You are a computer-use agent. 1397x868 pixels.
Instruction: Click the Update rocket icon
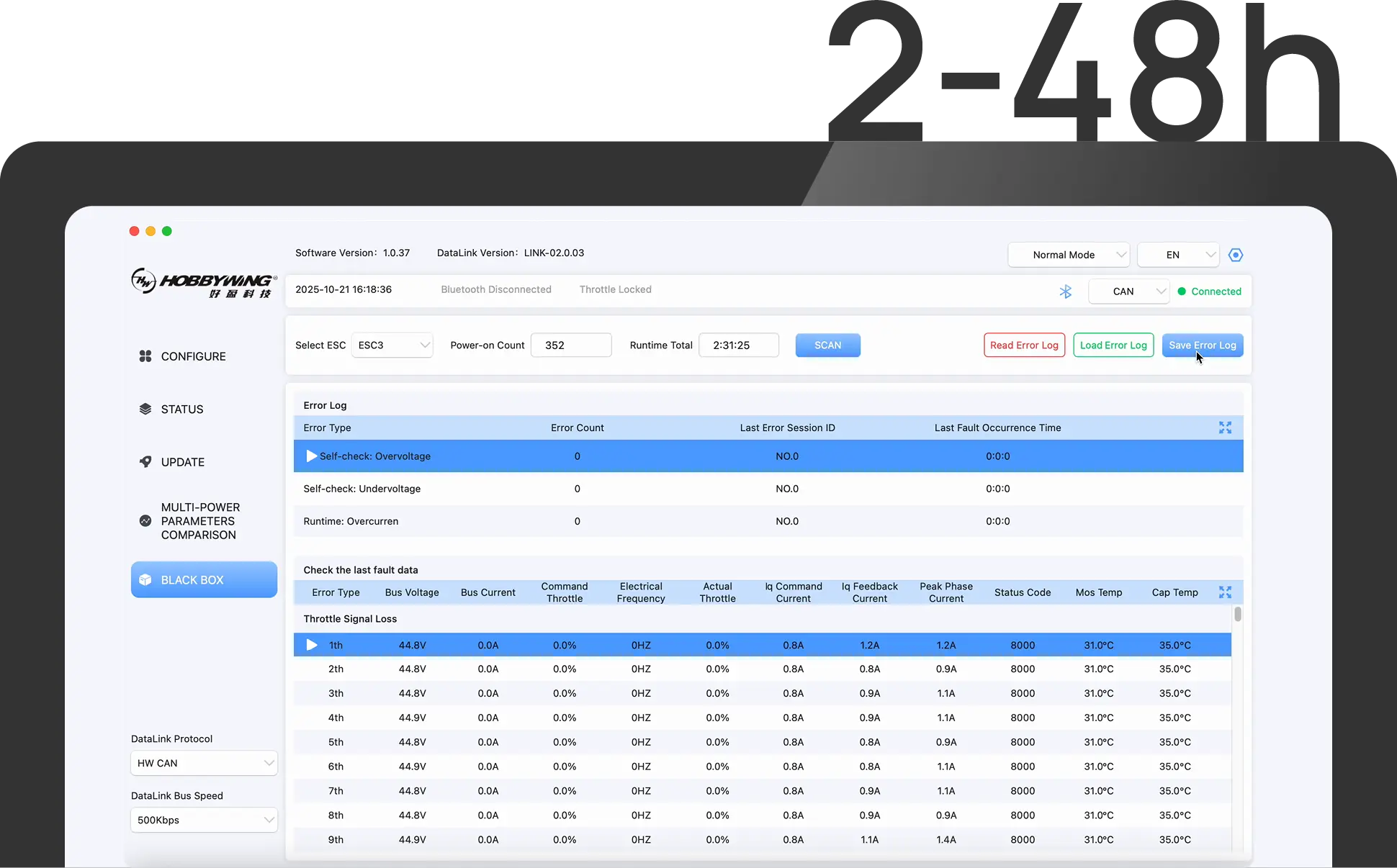coord(145,462)
